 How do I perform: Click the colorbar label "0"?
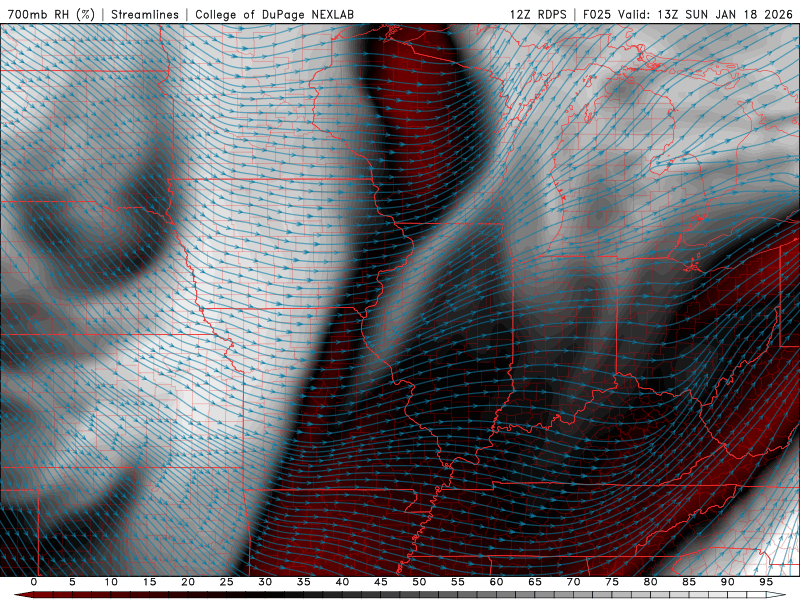[x=34, y=582]
